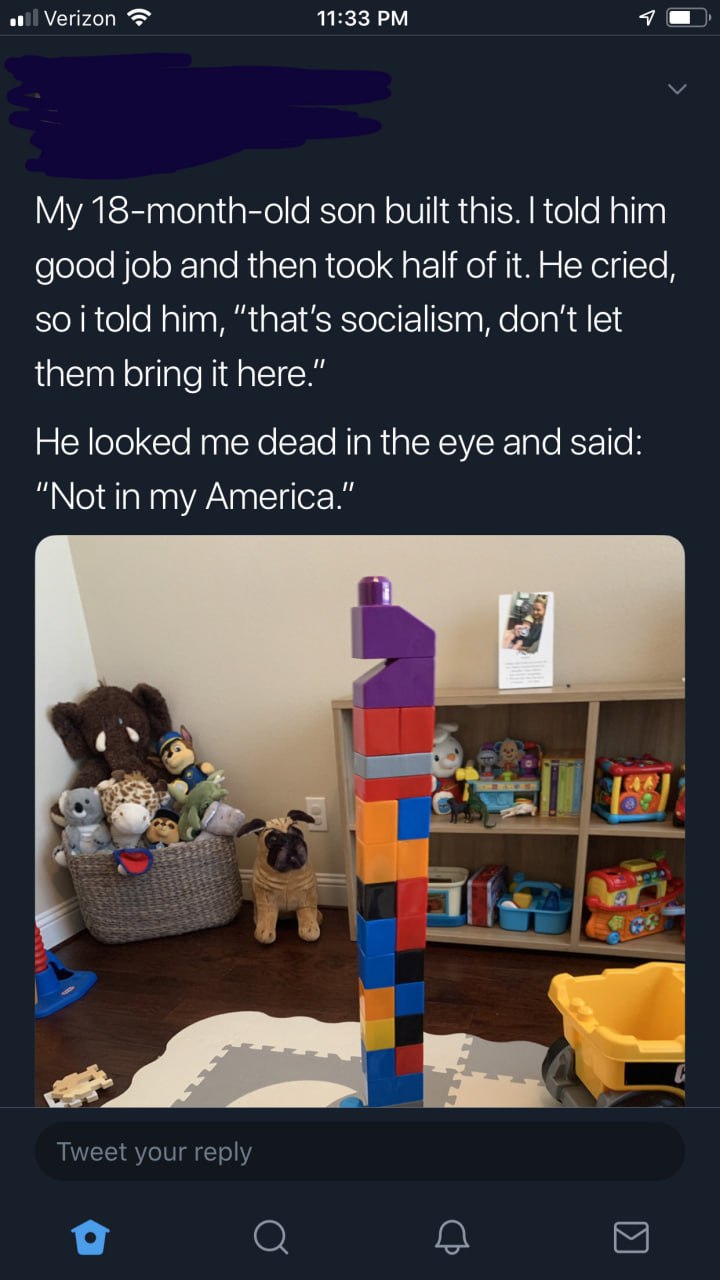Tap the Verizon carrier label
720x1280 pixels.
click(x=80, y=18)
